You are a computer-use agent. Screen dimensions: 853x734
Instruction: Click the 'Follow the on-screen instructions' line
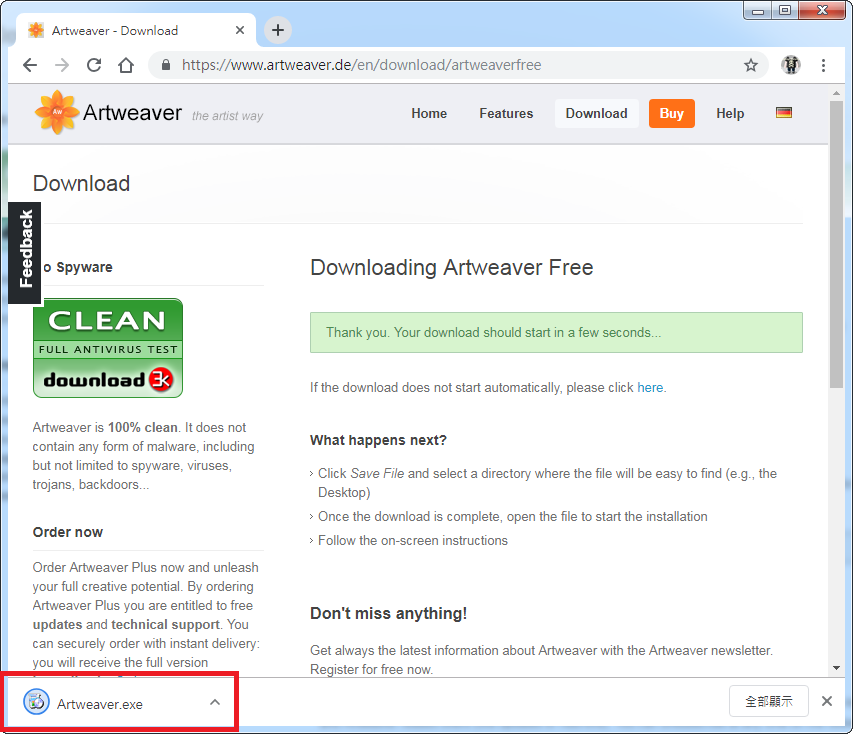pyautogui.click(x=412, y=540)
